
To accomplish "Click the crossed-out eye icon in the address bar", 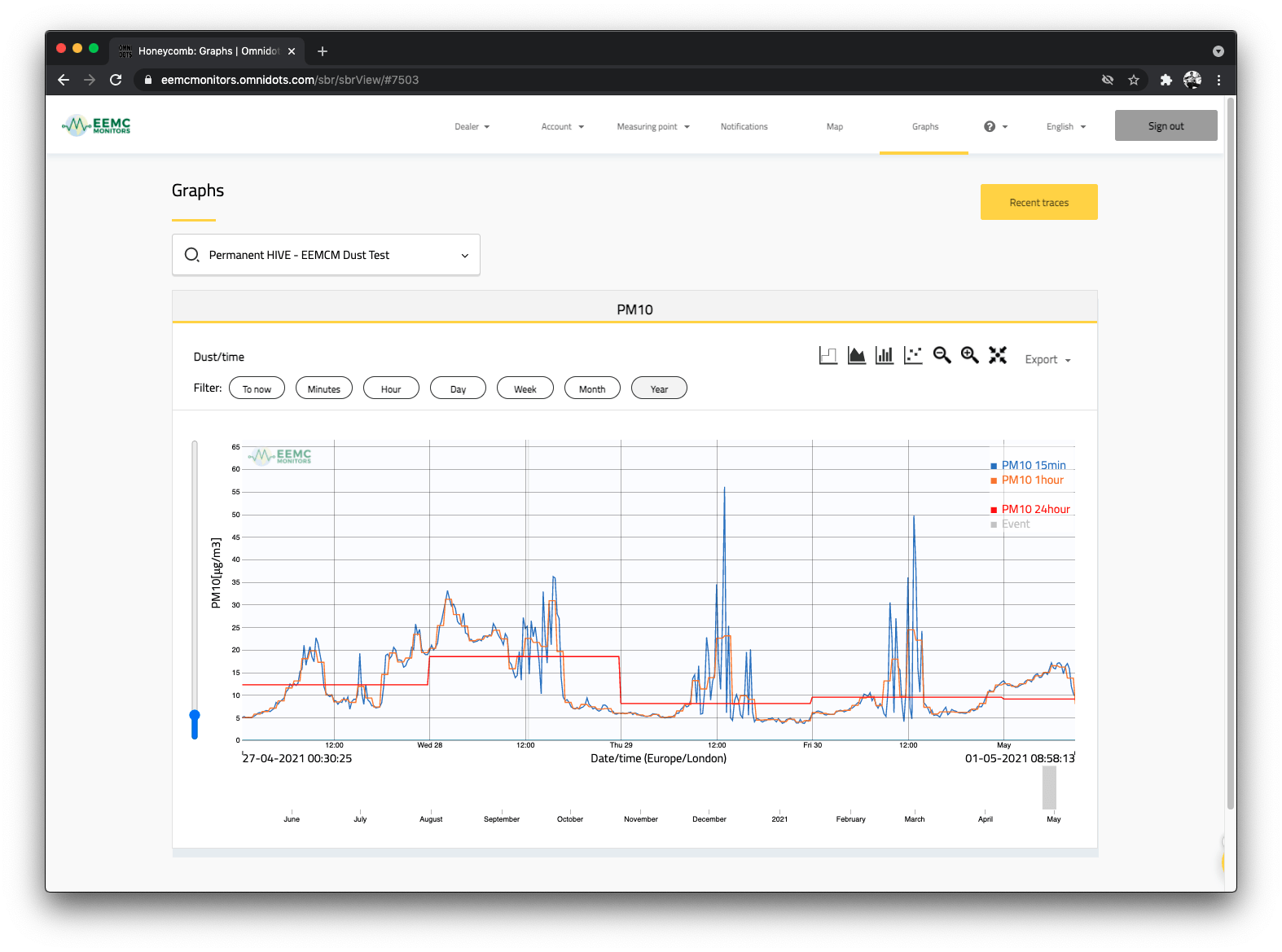I will click(1108, 80).
